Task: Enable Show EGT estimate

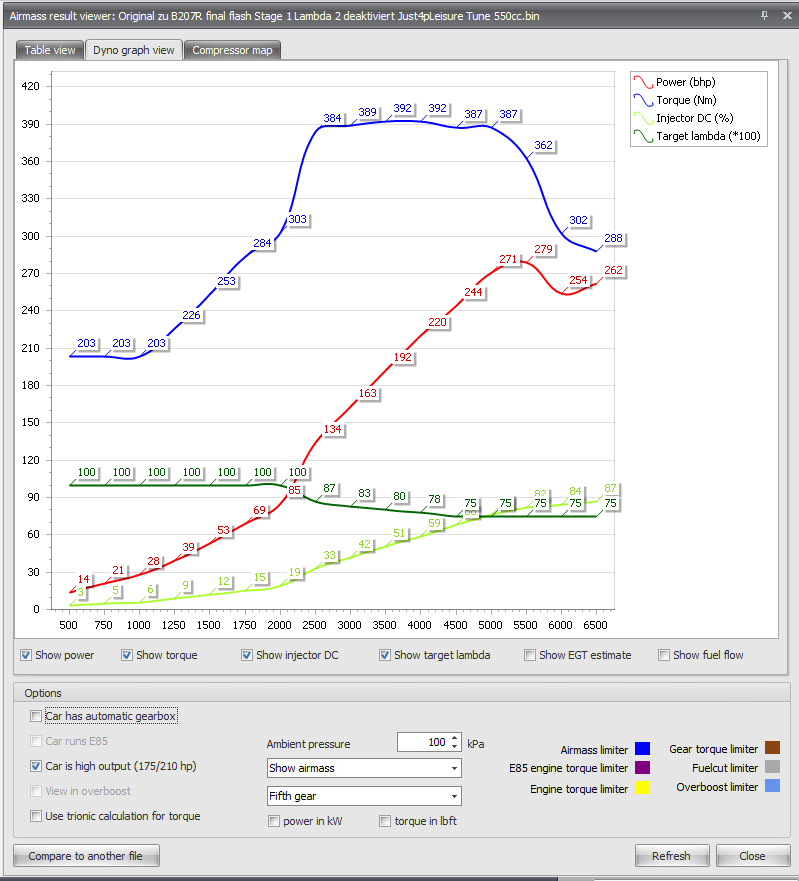Action: coord(530,655)
